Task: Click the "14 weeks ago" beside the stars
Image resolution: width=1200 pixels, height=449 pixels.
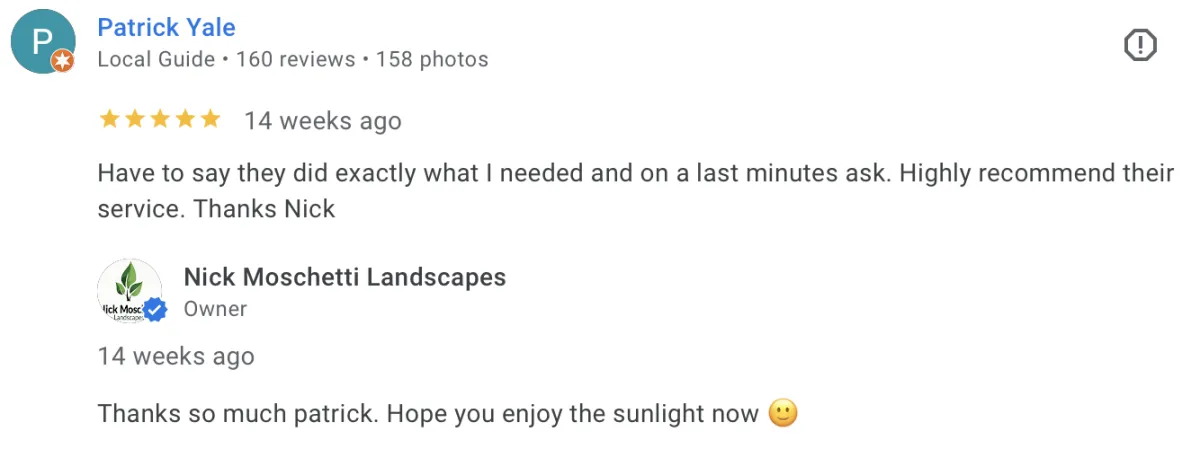Action: click(x=322, y=121)
